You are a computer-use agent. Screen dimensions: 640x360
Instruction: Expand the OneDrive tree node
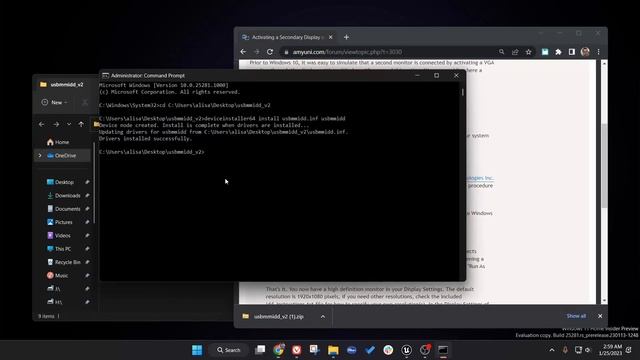point(40,156)
